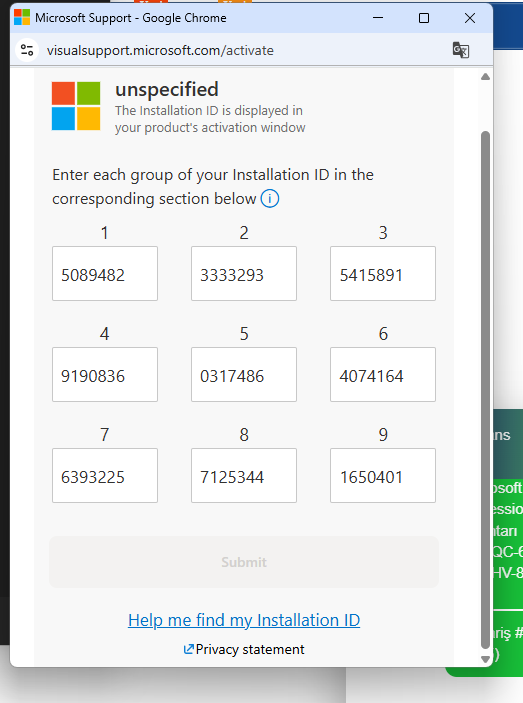Click the scrollbar down arrow

(485, 659)
